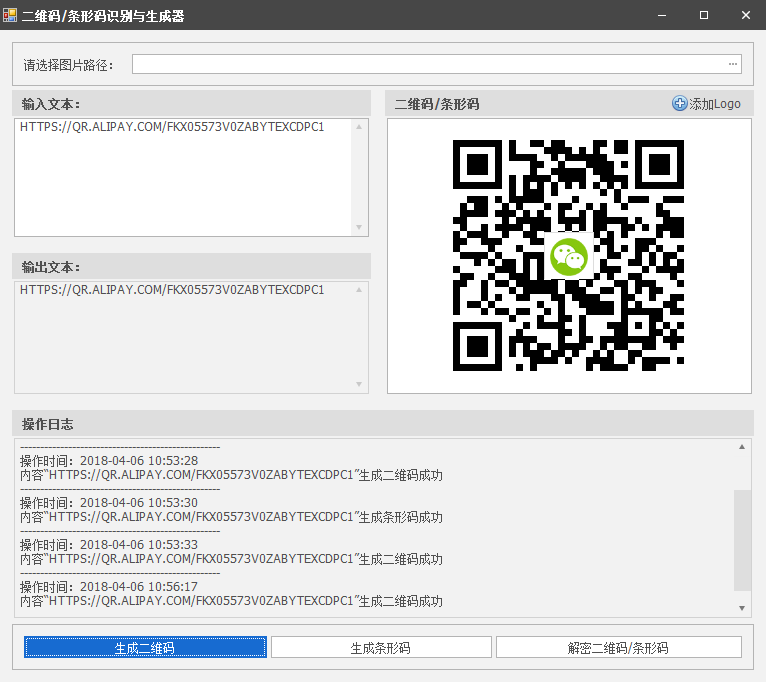Click the 输出文本 header label
The width and height of the screenshot is (766, 682).
(x=51, y=267)
